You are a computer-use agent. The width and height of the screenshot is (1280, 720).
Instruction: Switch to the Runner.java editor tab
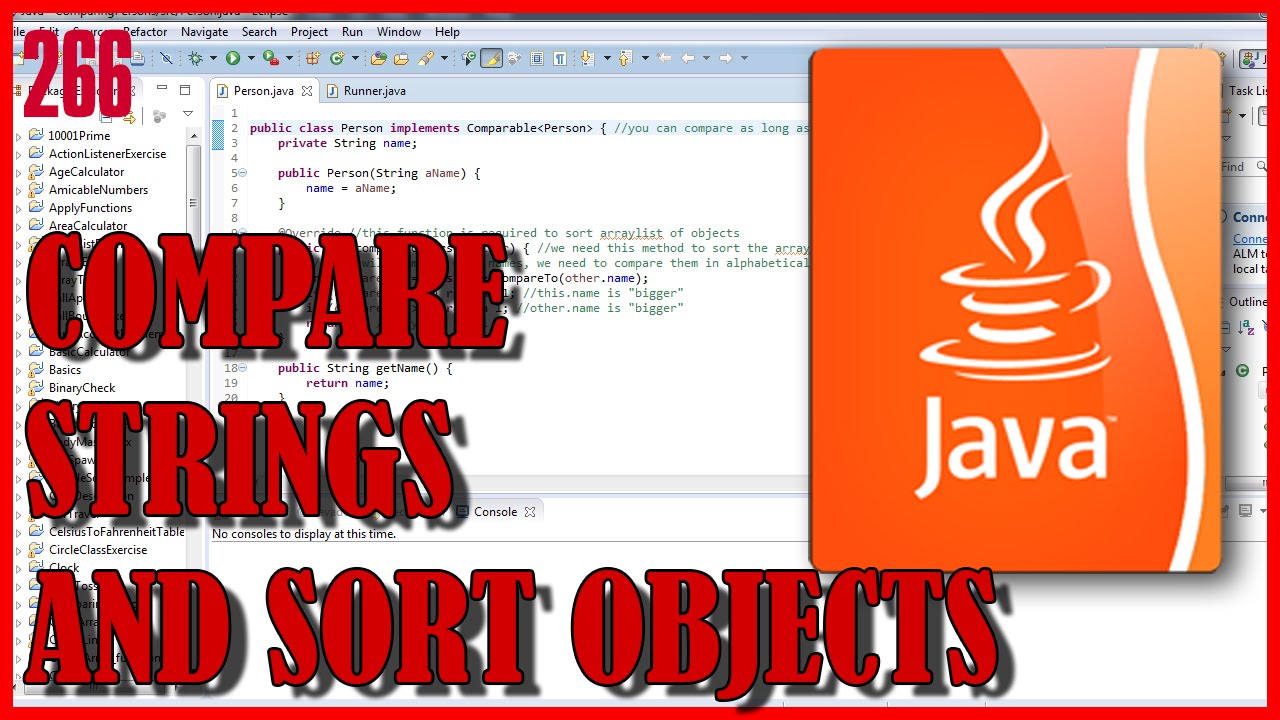pos(366,91)
